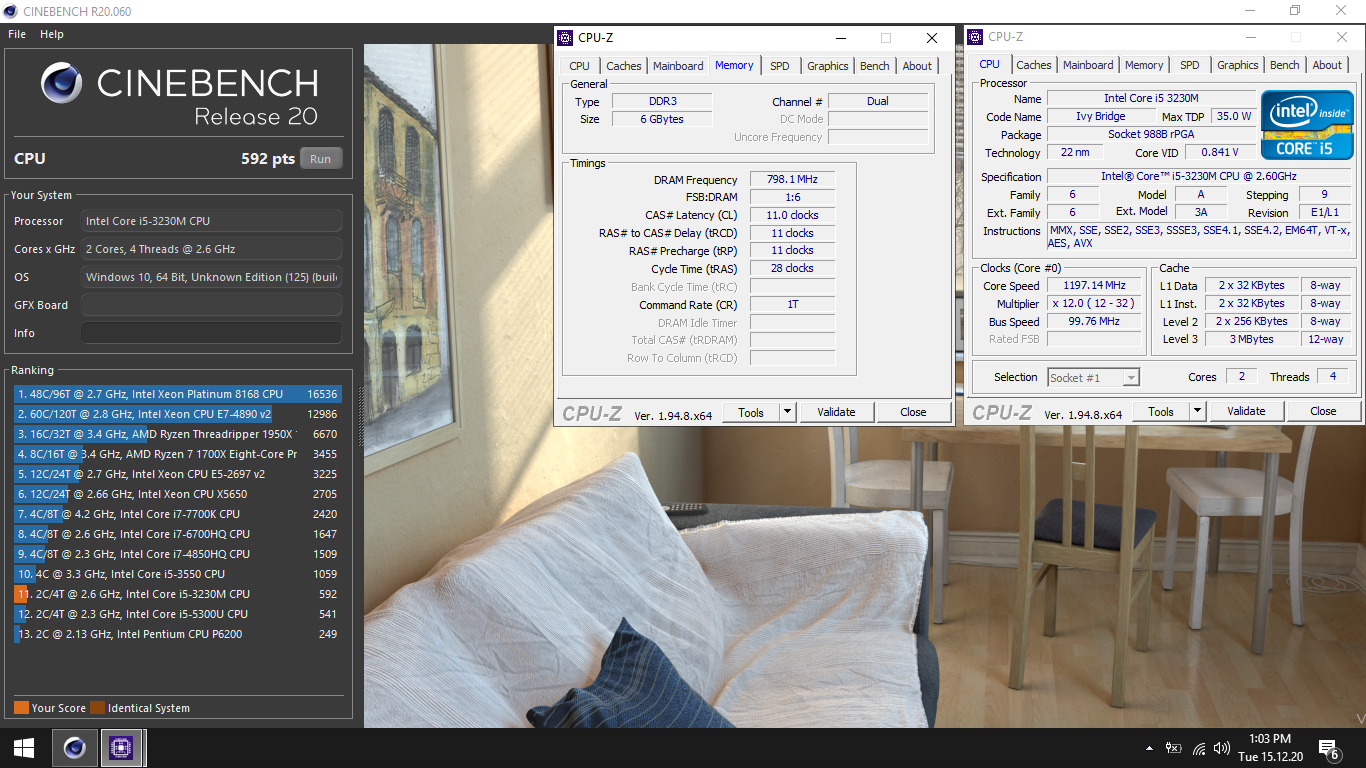Switch to Mainboard tab in Memory CPU-Z window

pos(678,66)
